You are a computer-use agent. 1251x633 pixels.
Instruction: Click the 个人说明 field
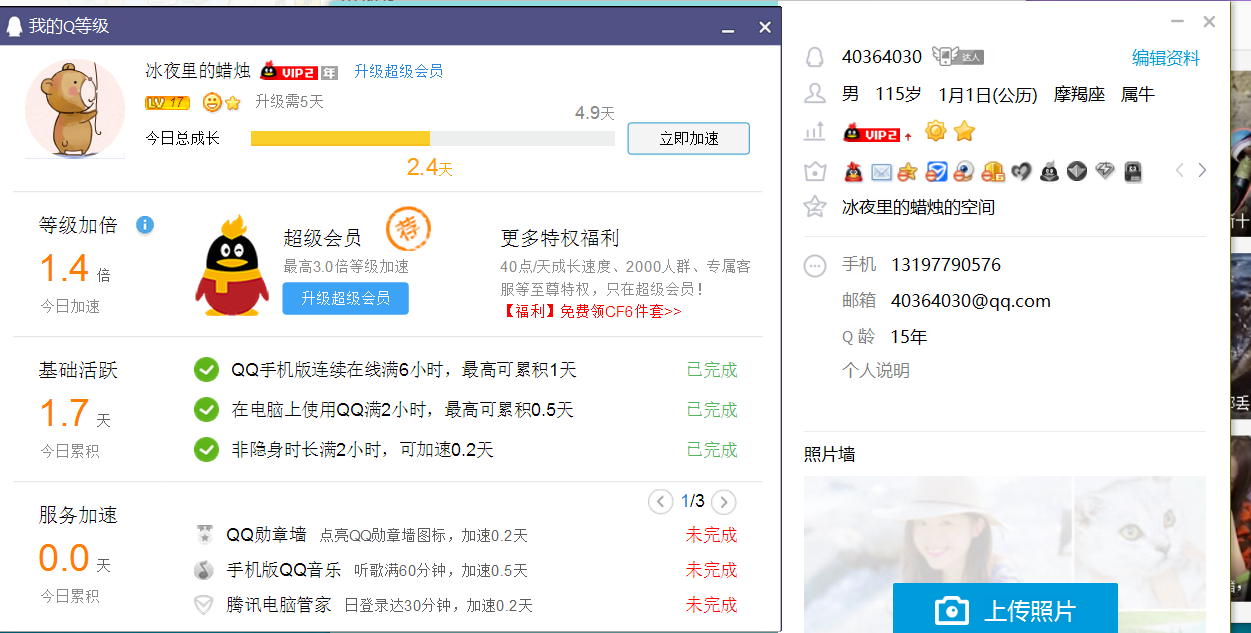(x=876, y=371)
